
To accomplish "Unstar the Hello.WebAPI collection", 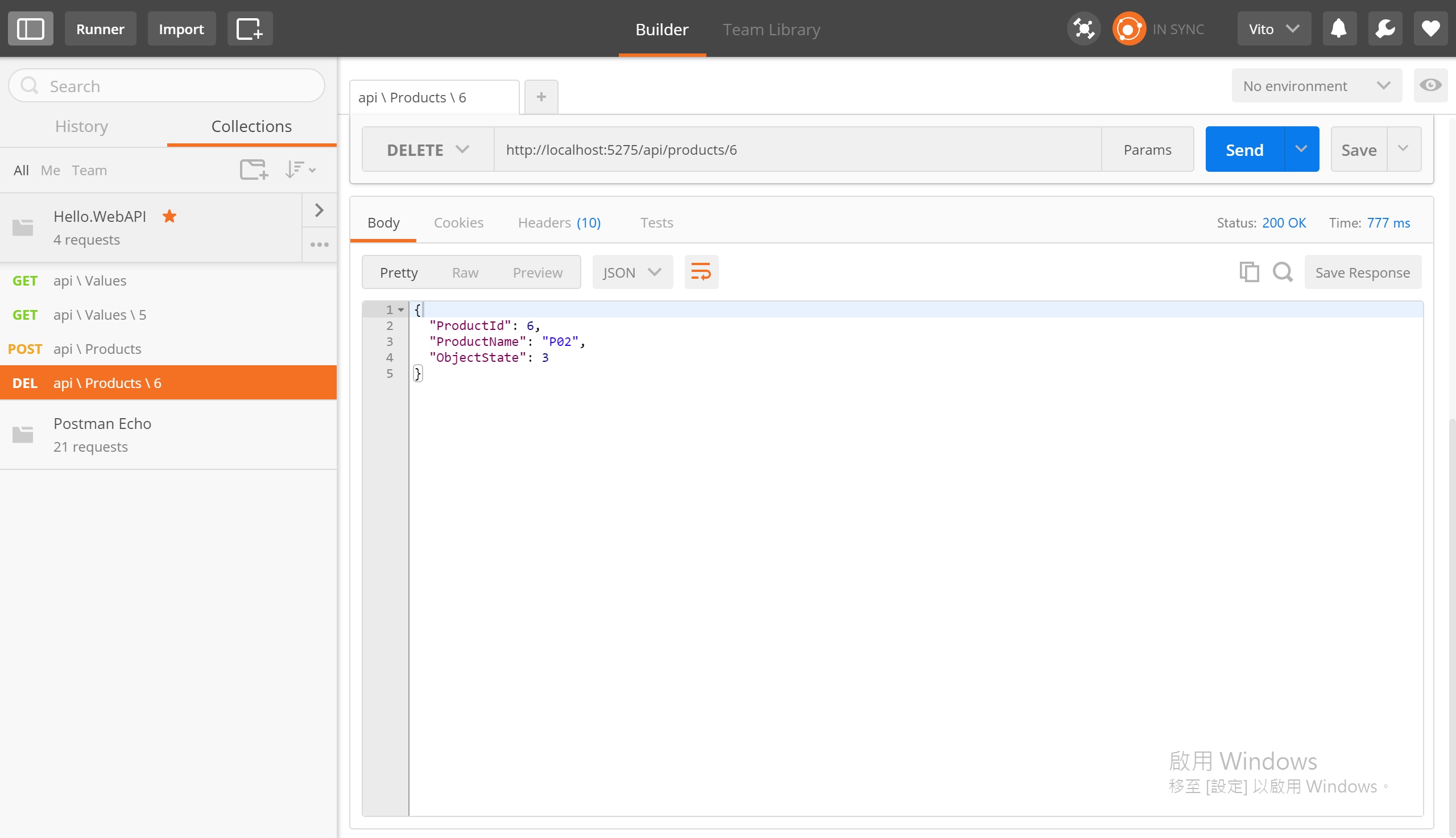I will (x=169, y=216).
